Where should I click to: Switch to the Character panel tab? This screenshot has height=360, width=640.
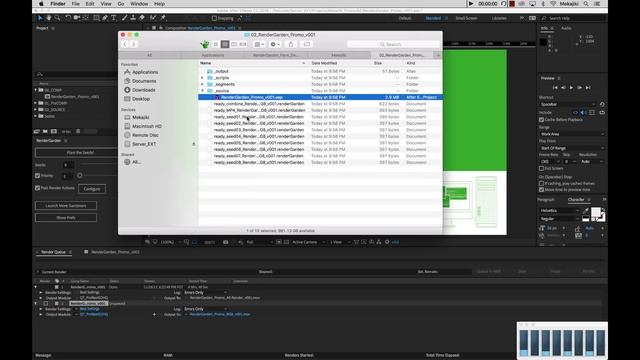tap(576, 200)
